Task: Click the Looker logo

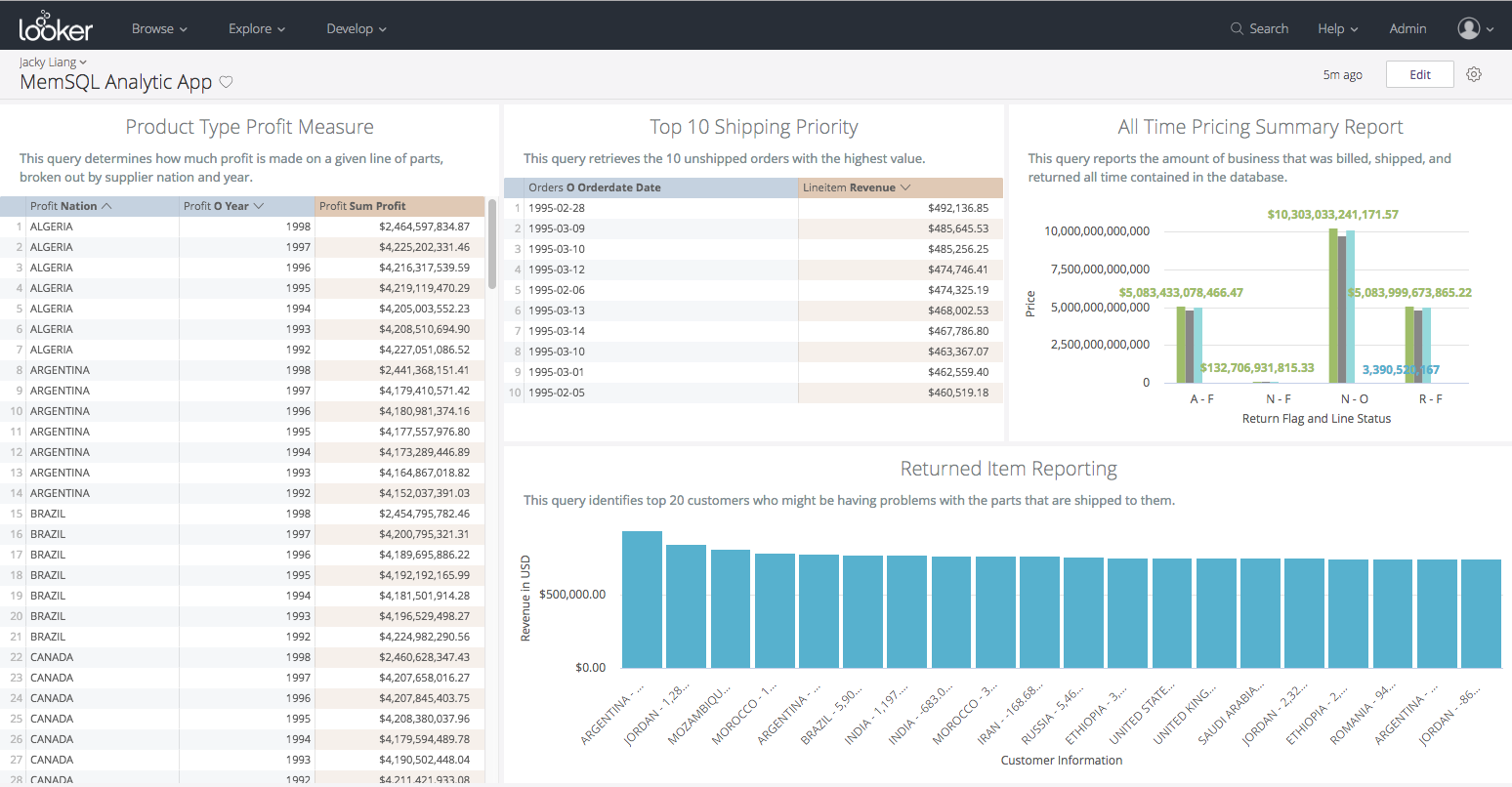Action: 56,26
